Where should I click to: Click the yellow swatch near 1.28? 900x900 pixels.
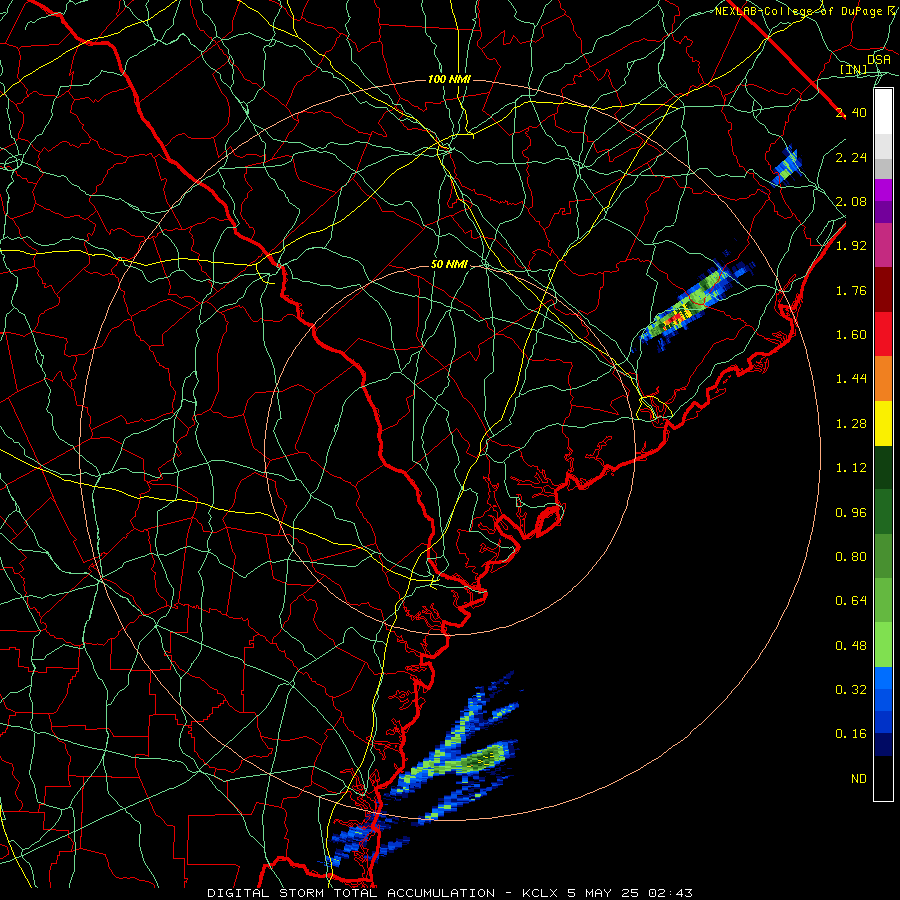[883, 423]
